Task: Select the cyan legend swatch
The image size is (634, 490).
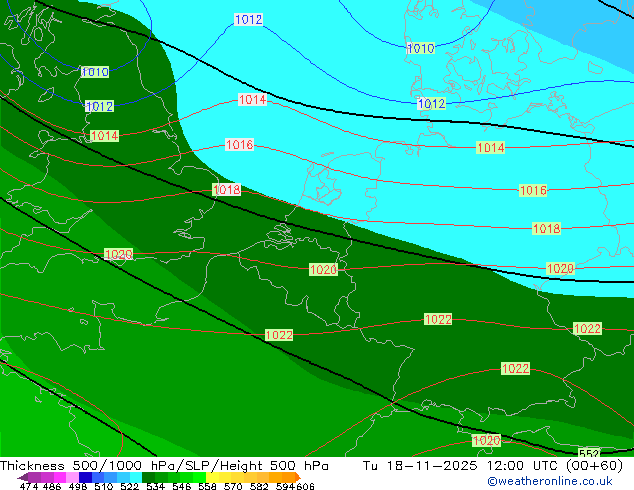Action: pyautogui.click(x=136, y=477)
